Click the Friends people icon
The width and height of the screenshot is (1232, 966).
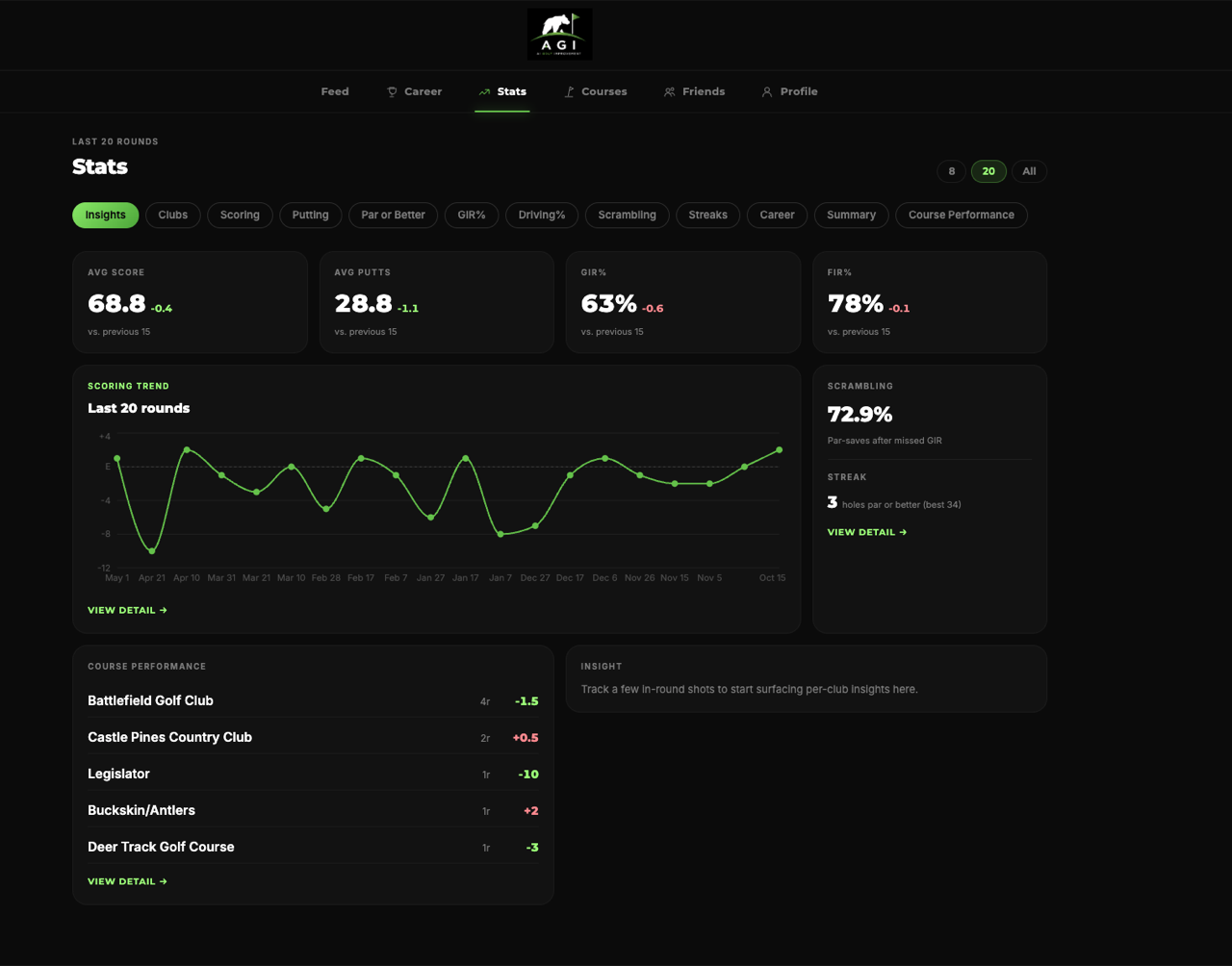pyautogui.click(x=669, y=92)
